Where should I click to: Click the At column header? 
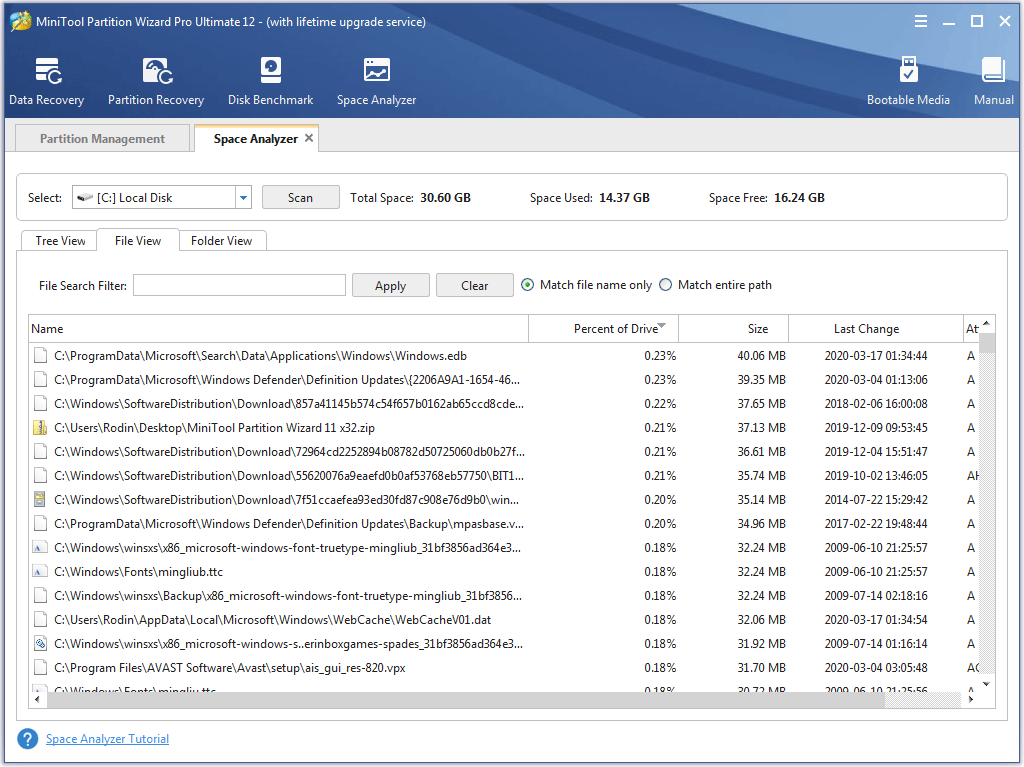tap(971, 329)
